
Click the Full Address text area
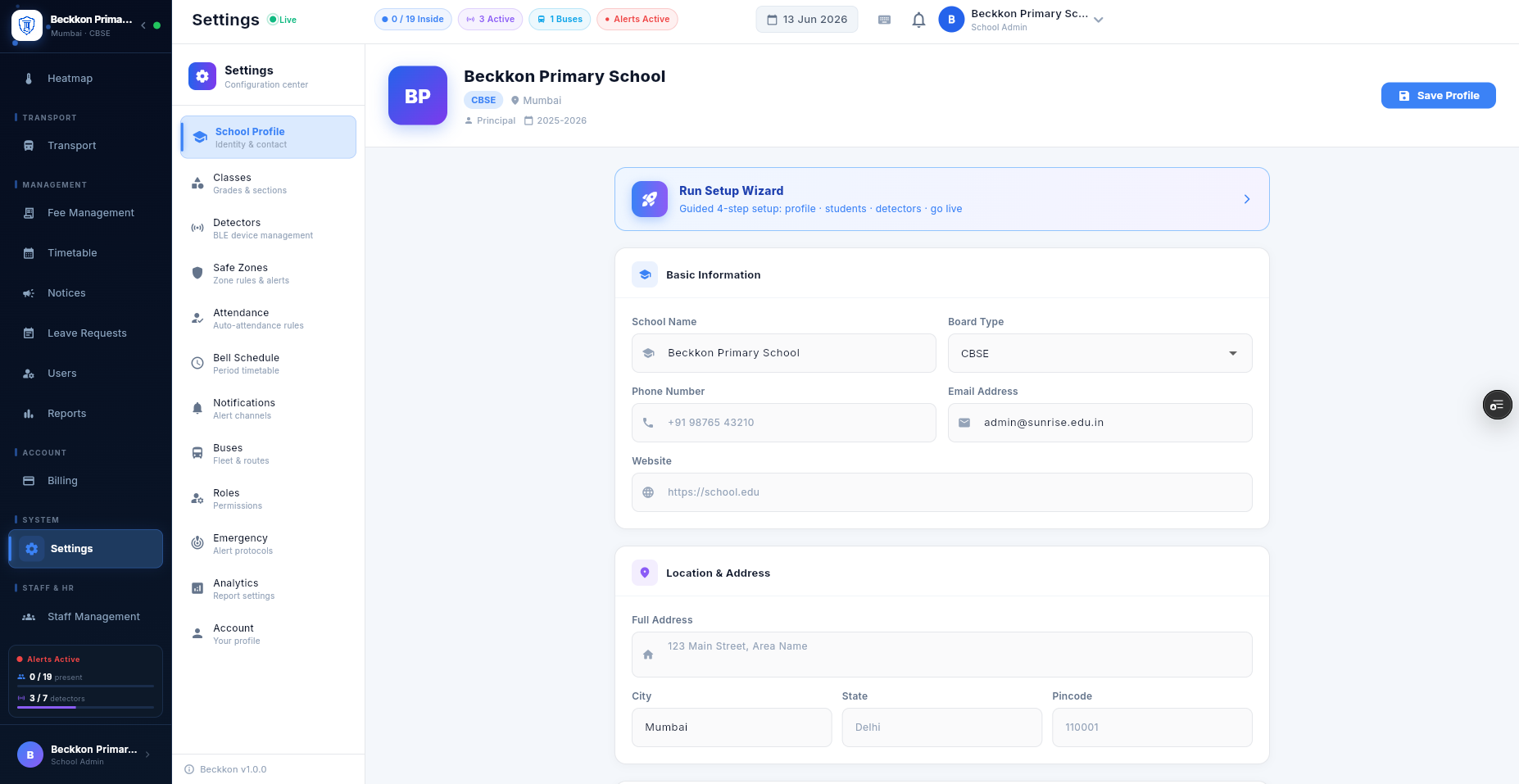click(x=942, y=655)
